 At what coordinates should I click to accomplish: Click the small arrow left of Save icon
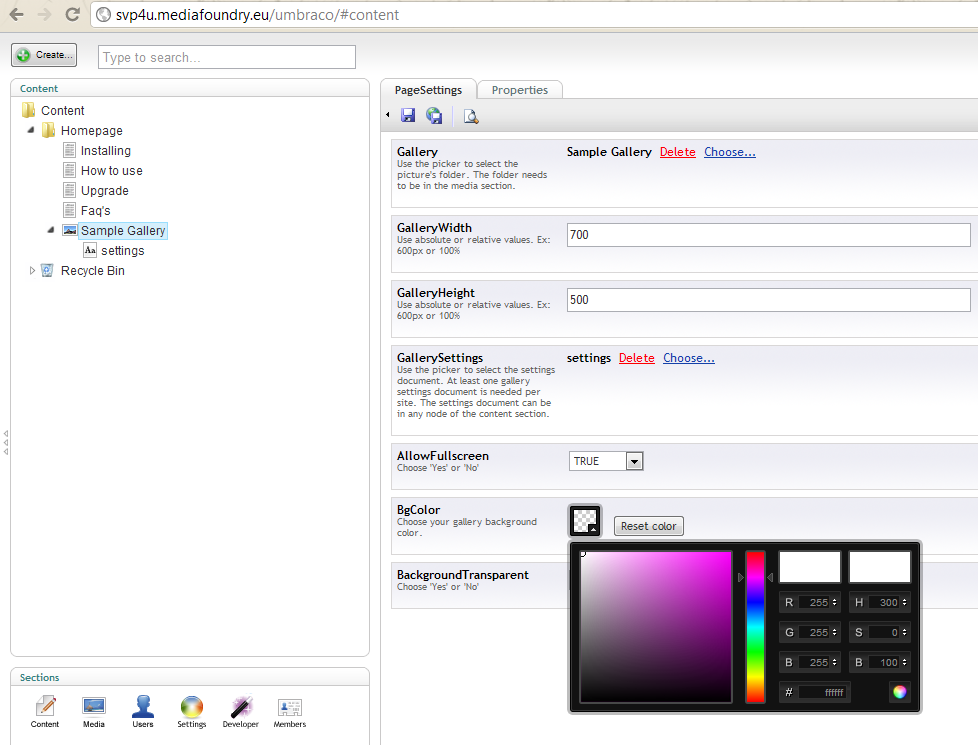(x=387, y=115)
